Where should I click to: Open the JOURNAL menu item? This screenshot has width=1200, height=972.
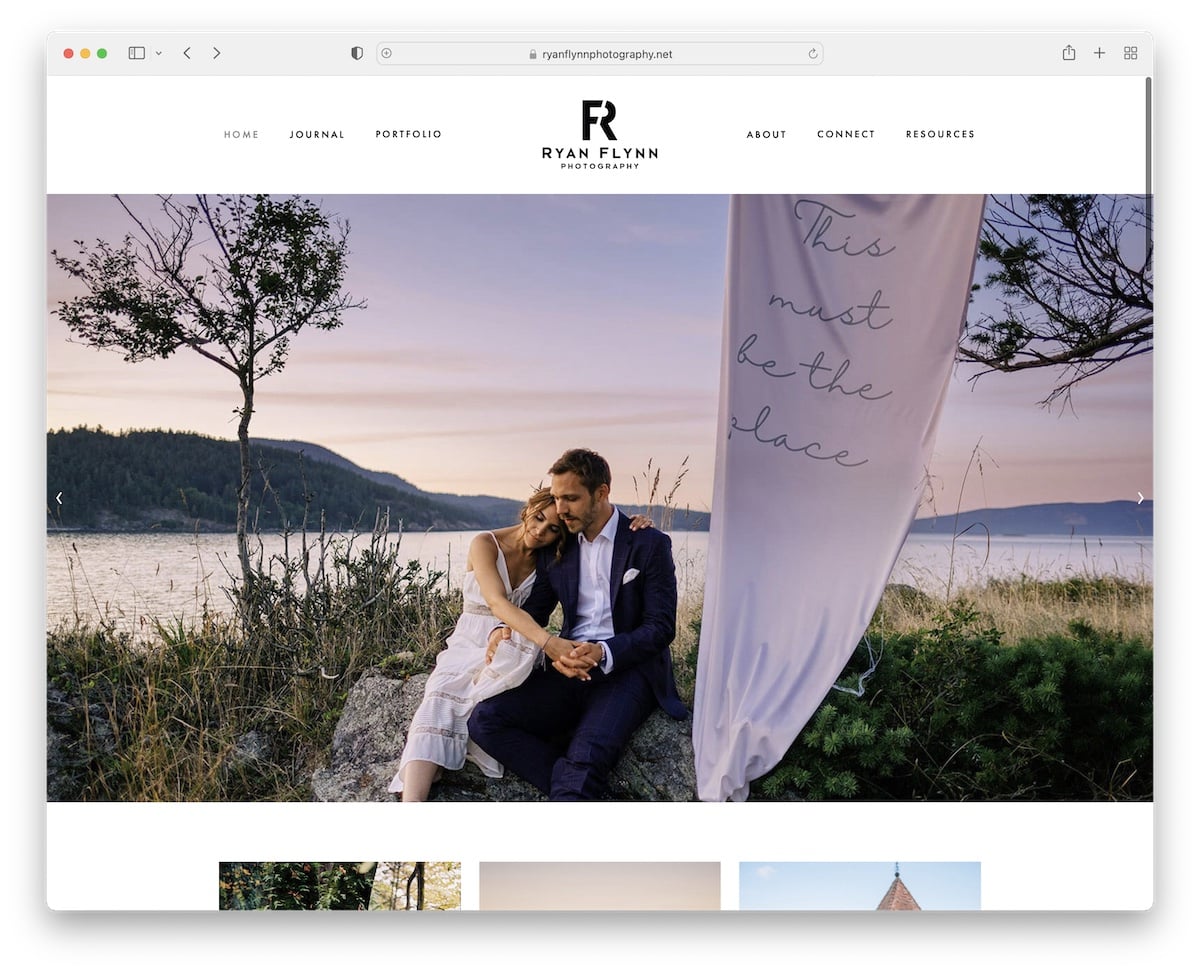pyautogui.click(x=317, y=134)
